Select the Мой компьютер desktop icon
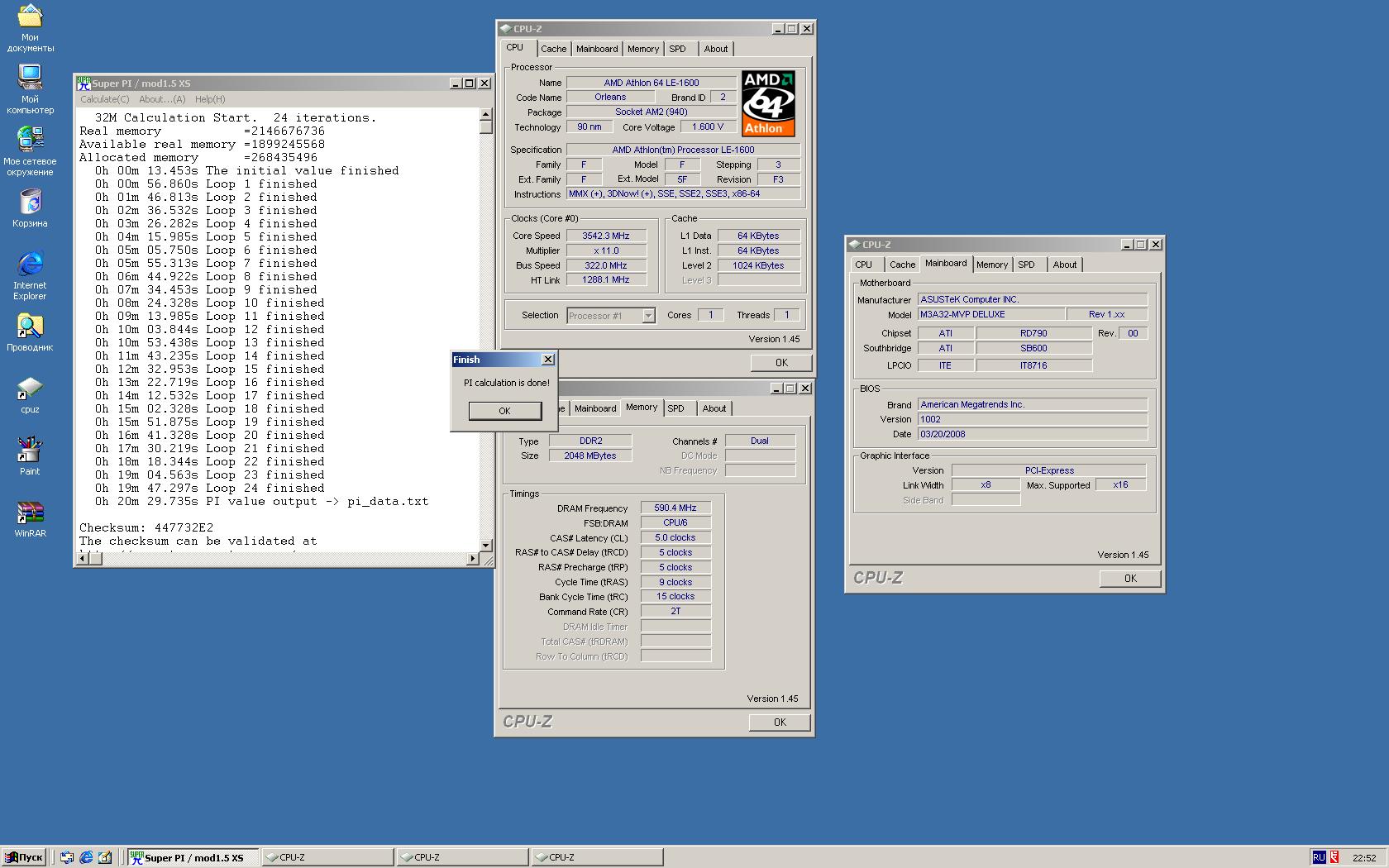The width and height of the screenshot is (1389, 868). tap(30, 89)
